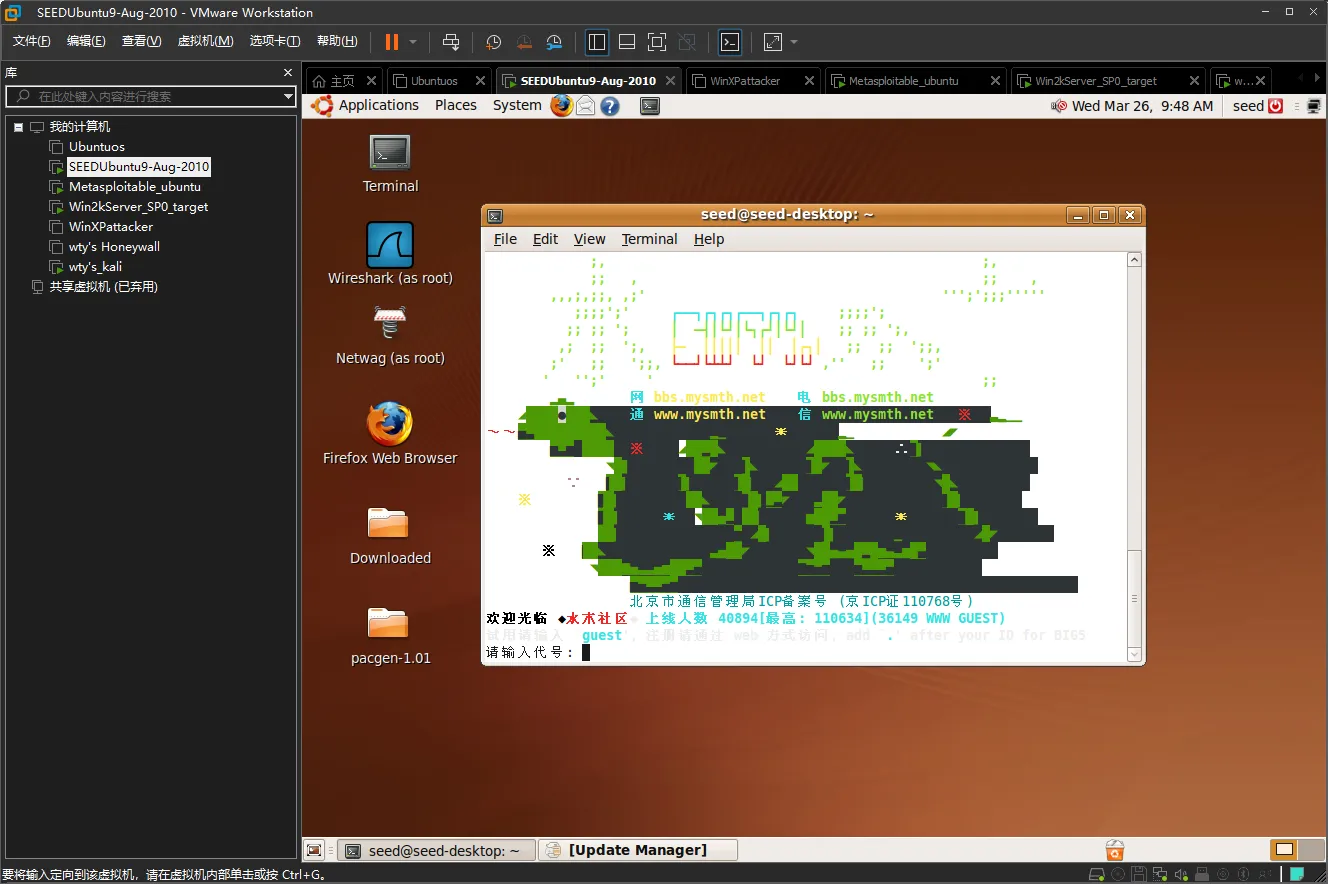This screenshot has width=1328, height=884.
Task: Select wty's_kali in the library tree
Action: point(95,267)
